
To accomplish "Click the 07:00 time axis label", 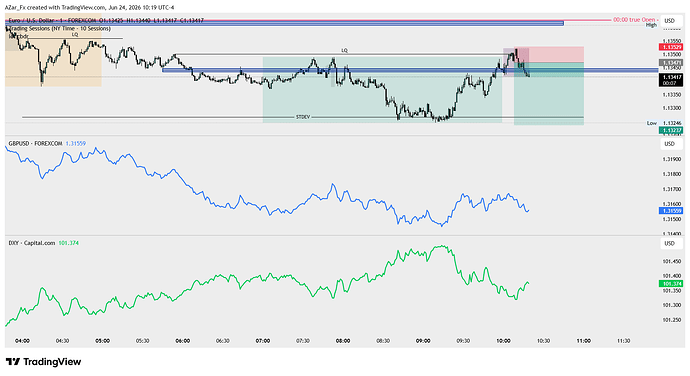I will pos(263,341).
